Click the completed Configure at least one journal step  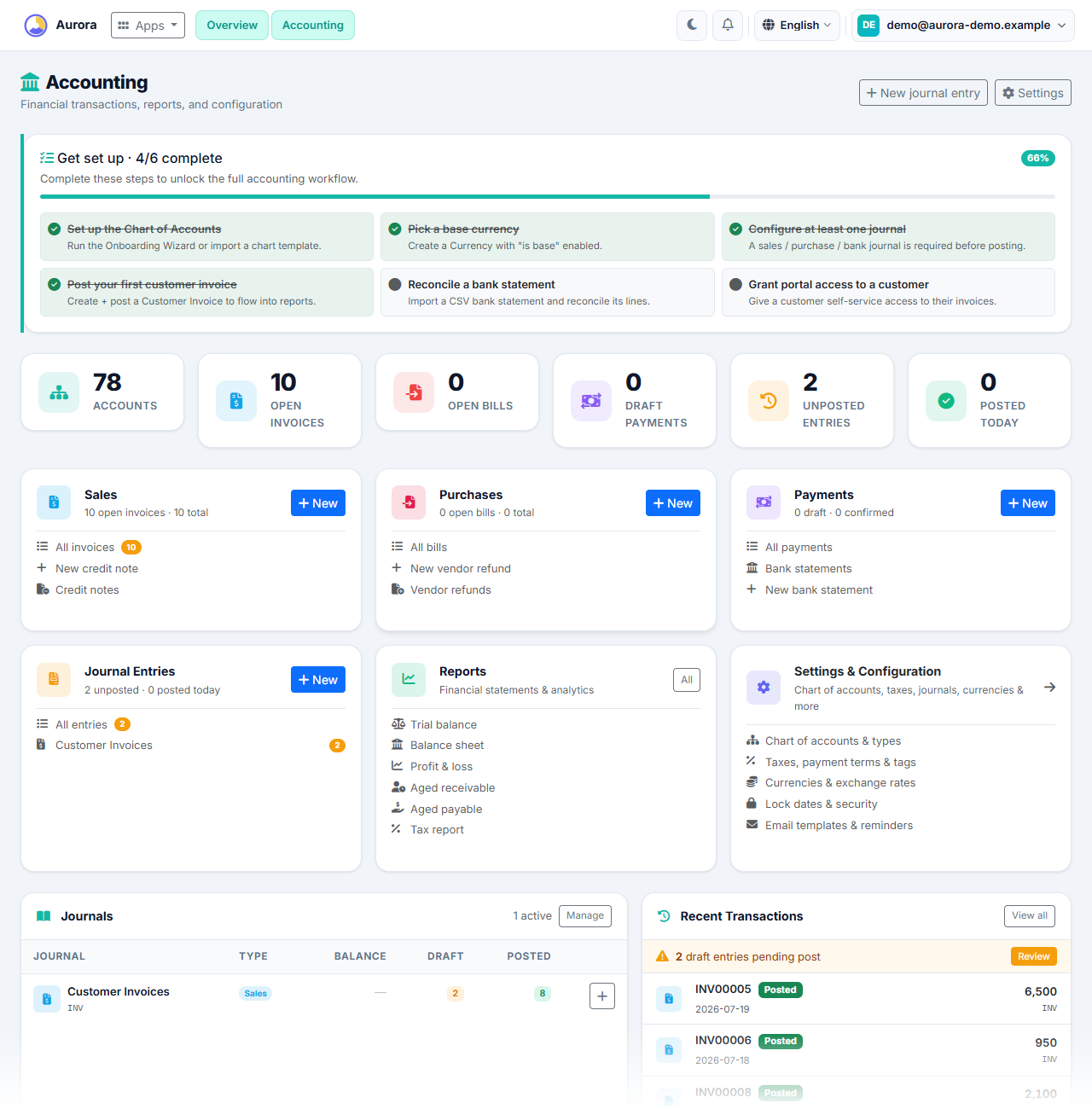point(888,237)
